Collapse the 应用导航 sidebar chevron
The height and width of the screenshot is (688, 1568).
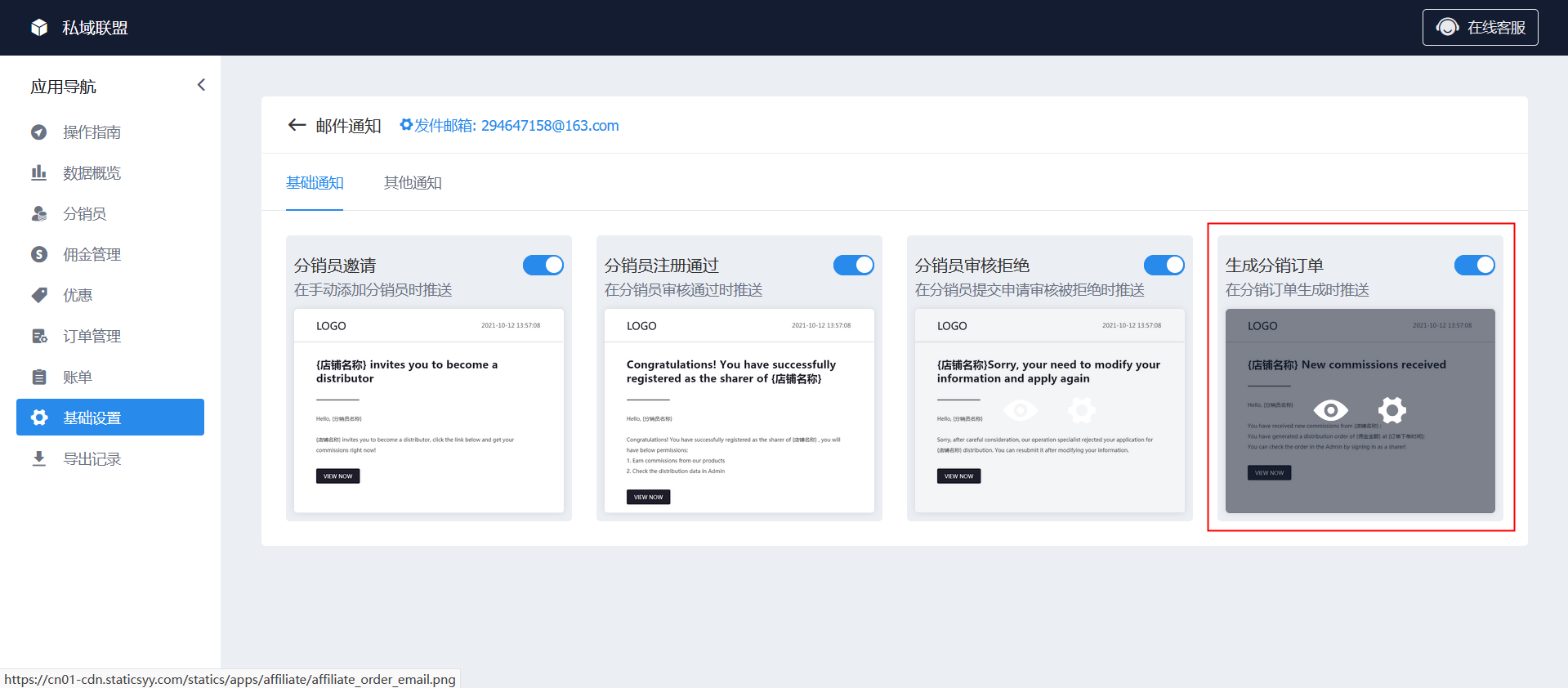[x=201, y=85]
